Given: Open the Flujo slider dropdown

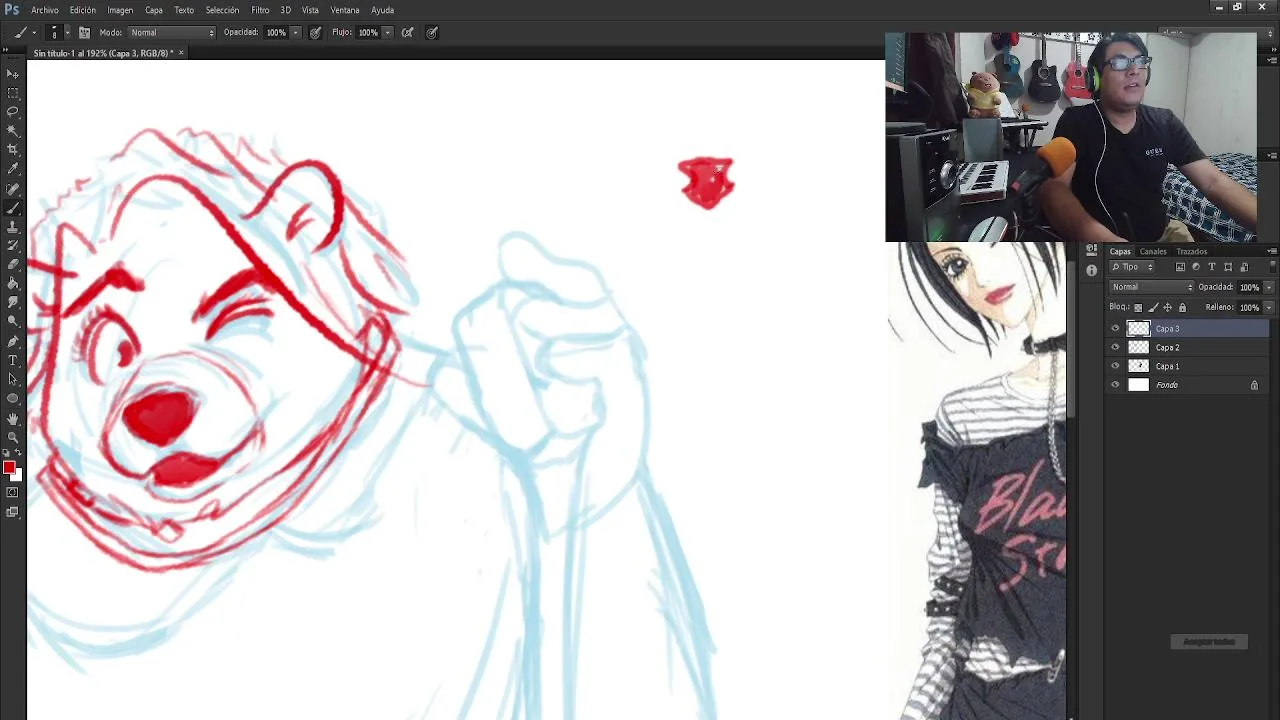Looking at the screenshot, I should pyautogui.click(x=387, y=32).
